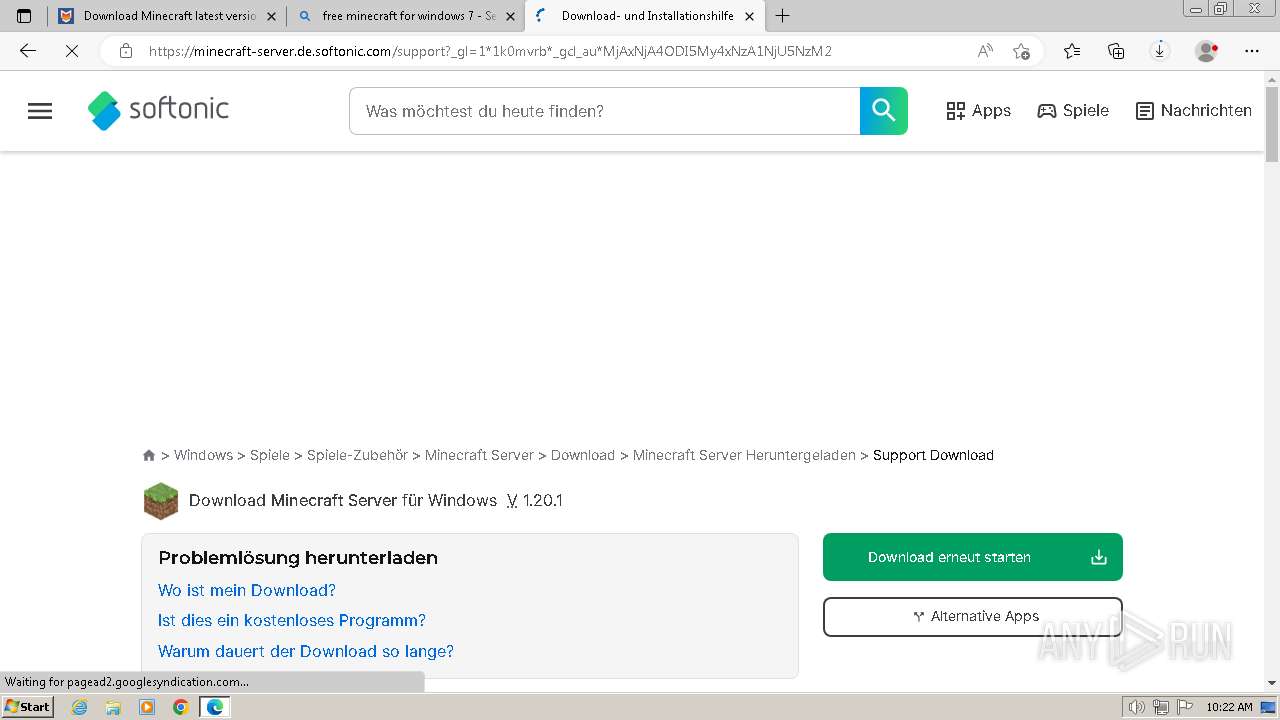Open the Nachrichten section
Image resolution: width=1280 pixels, height=720 pixels.
[1194, 111]
